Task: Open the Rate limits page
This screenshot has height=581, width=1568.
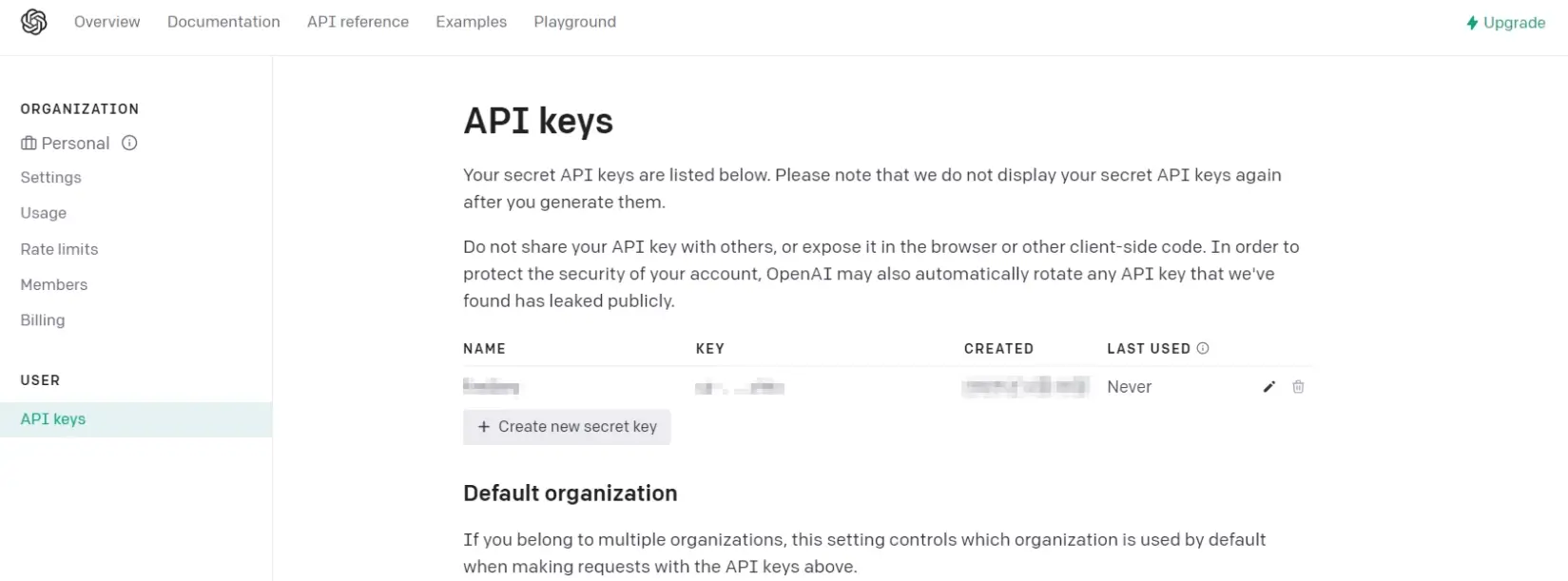Action: [x=59, y=248]
